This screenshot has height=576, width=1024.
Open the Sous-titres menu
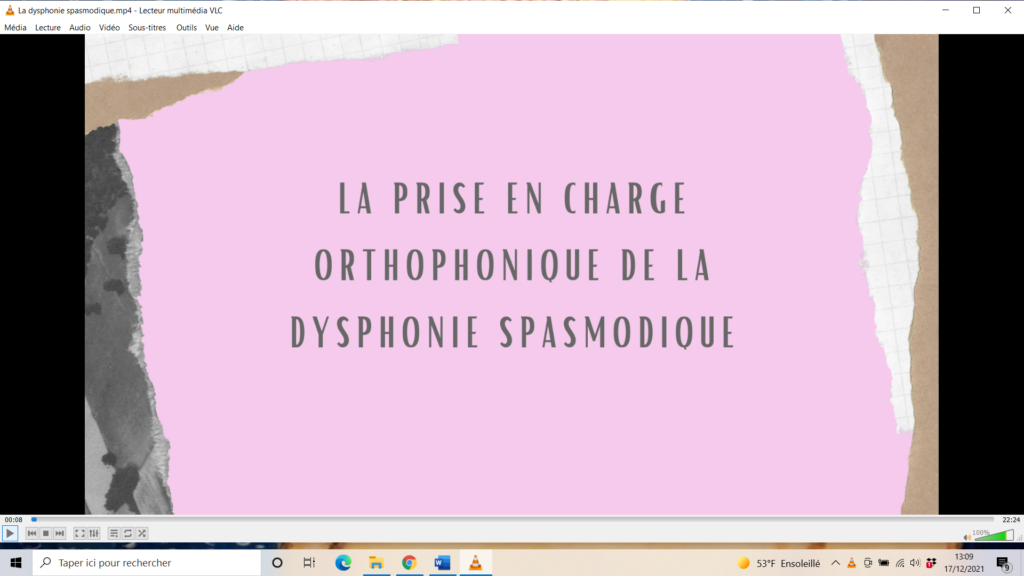[x=147, y=28]
